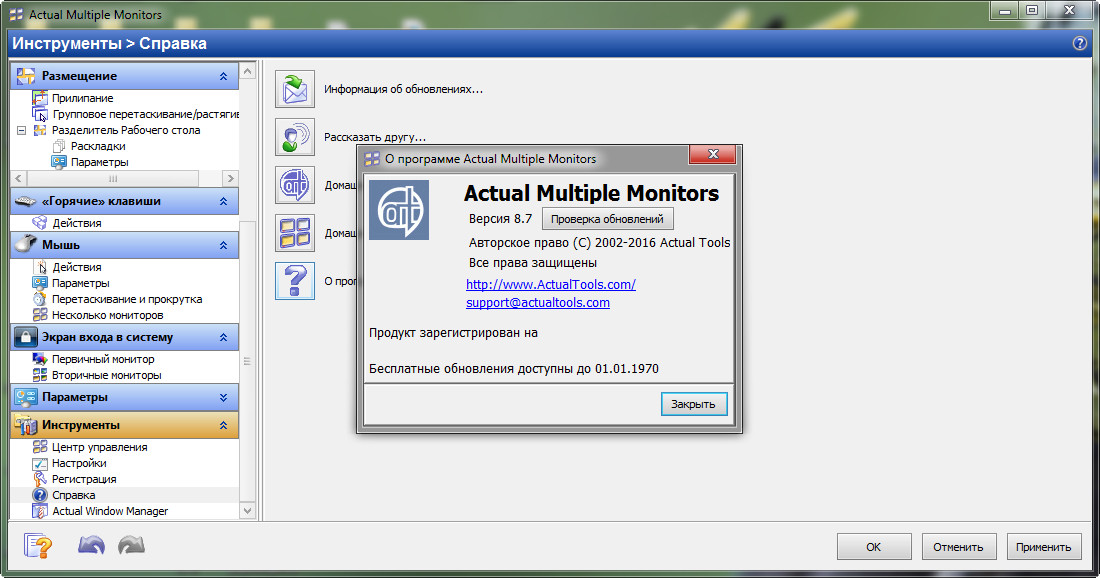Open the ActualTools.com website link
This screenshot has width=1100, height=578.
click(551, 284)
